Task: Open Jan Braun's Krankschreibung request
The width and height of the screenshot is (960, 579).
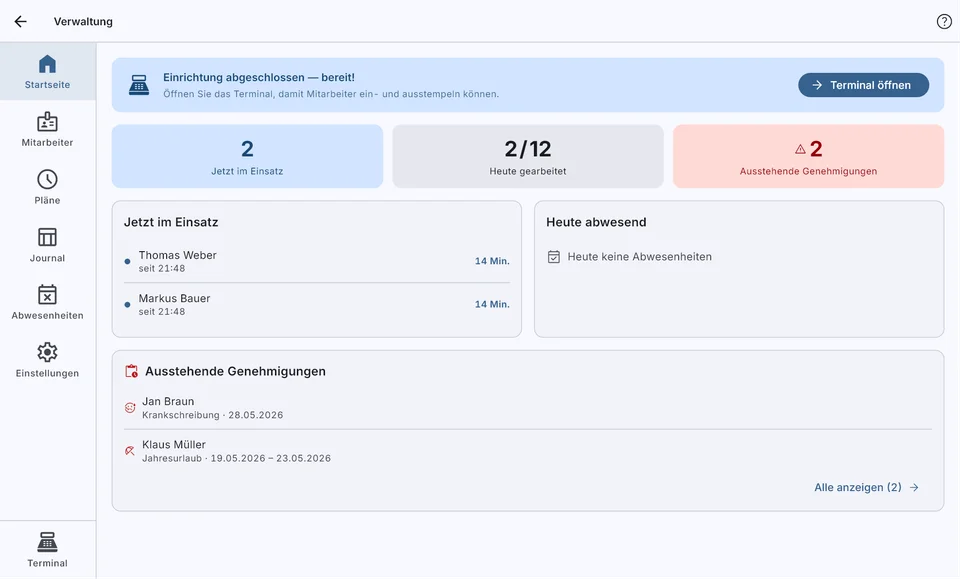Action: (528, 408)
